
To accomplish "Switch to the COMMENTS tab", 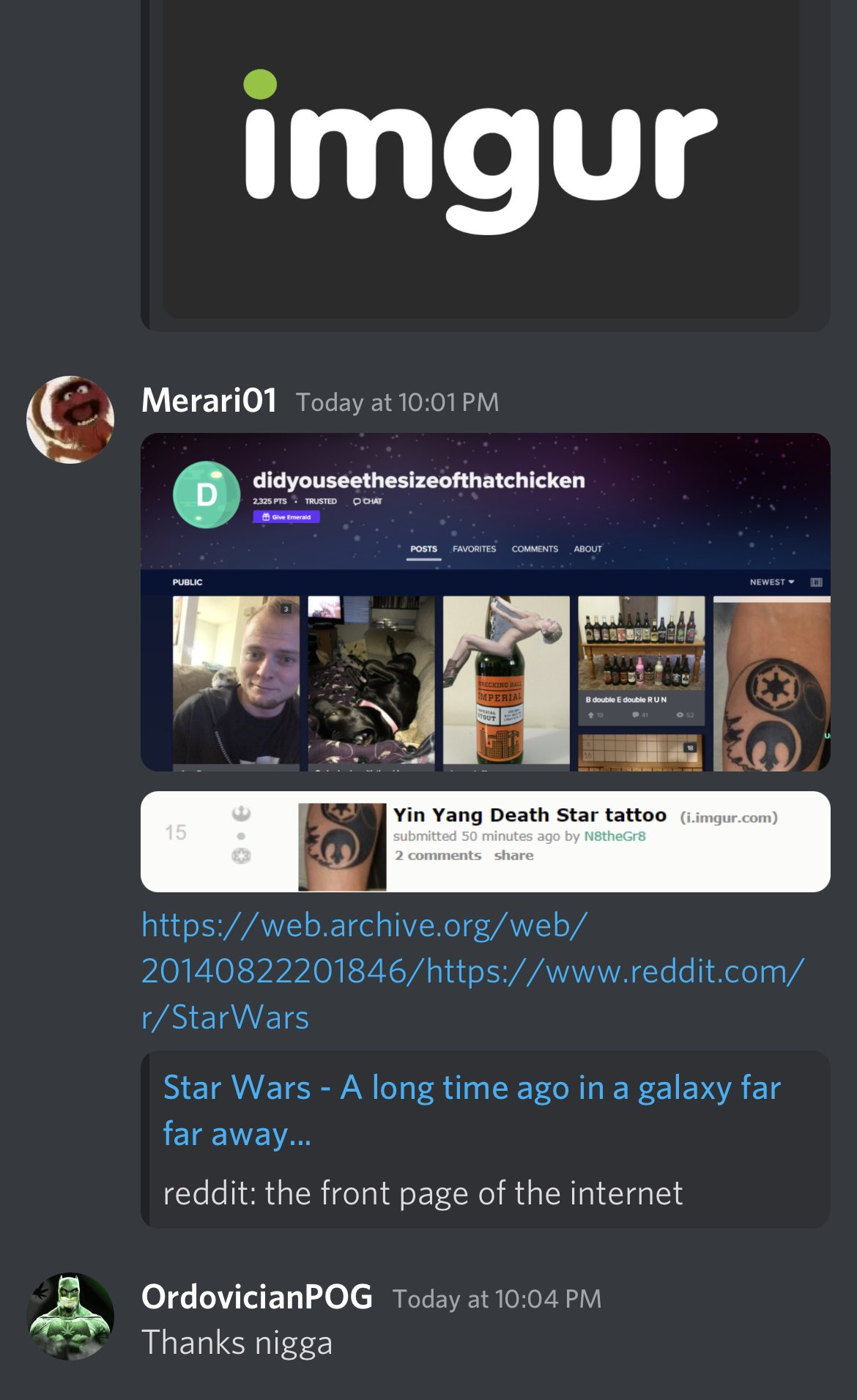I will (535, 549).
